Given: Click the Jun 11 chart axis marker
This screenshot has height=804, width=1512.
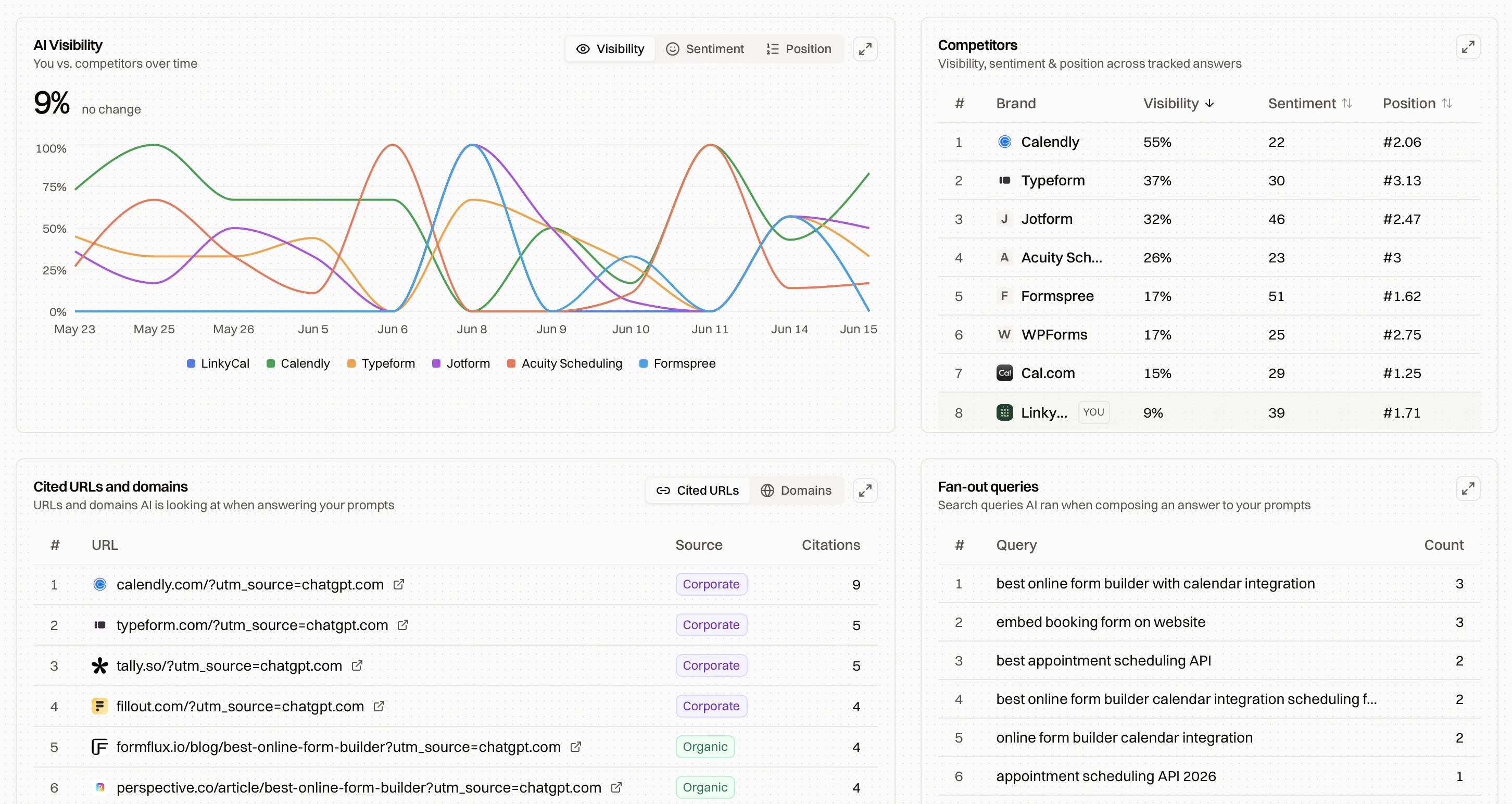Looking at the screenshot, I should (x=710, y=329).
